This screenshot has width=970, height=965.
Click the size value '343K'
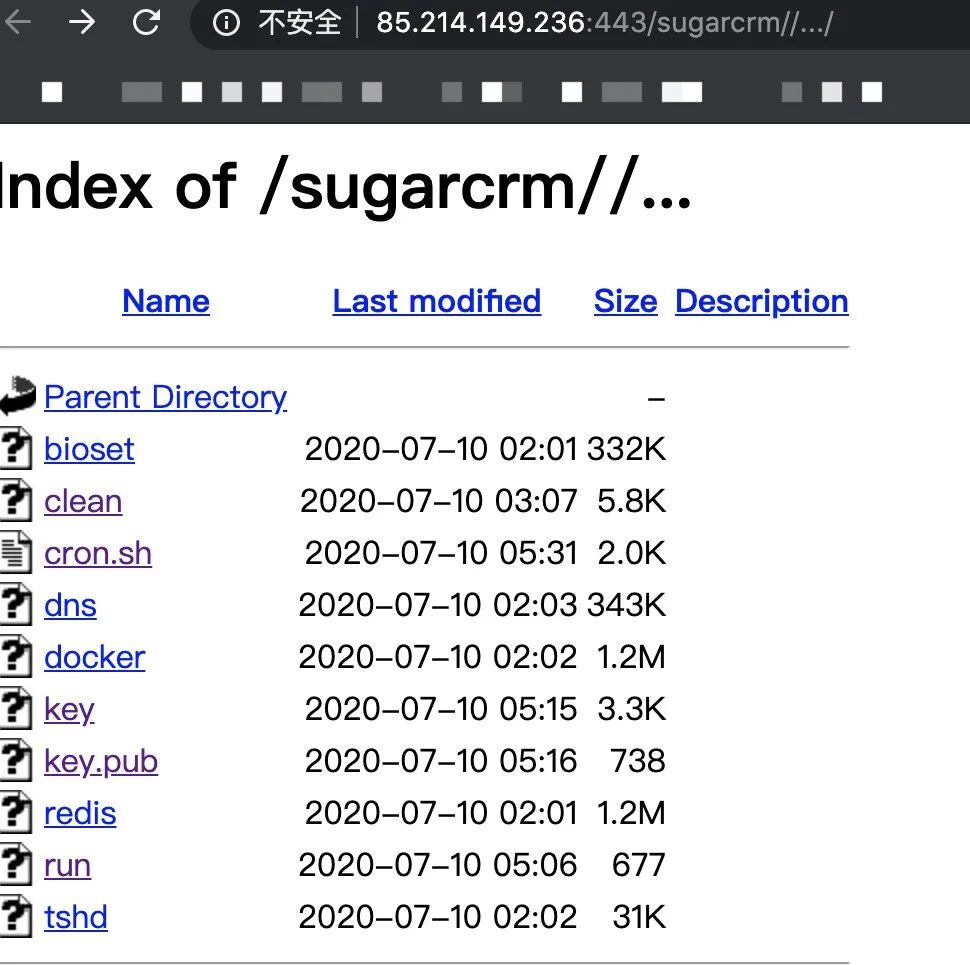(627, 605)
